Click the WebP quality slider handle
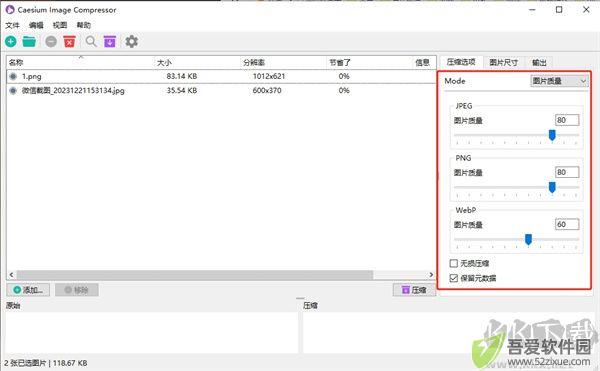The image size is (600, 371). click(x=528, y=239)
